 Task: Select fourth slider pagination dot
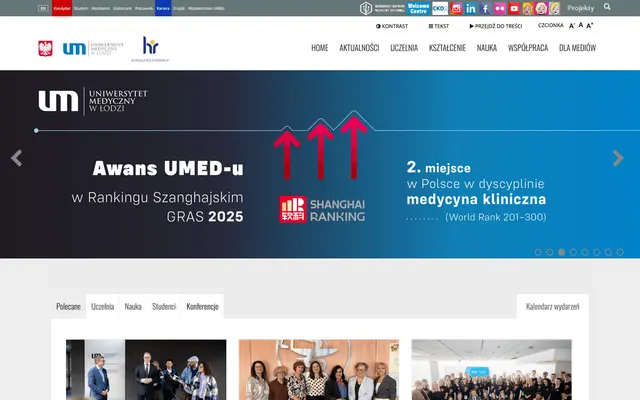pos(573,252)
